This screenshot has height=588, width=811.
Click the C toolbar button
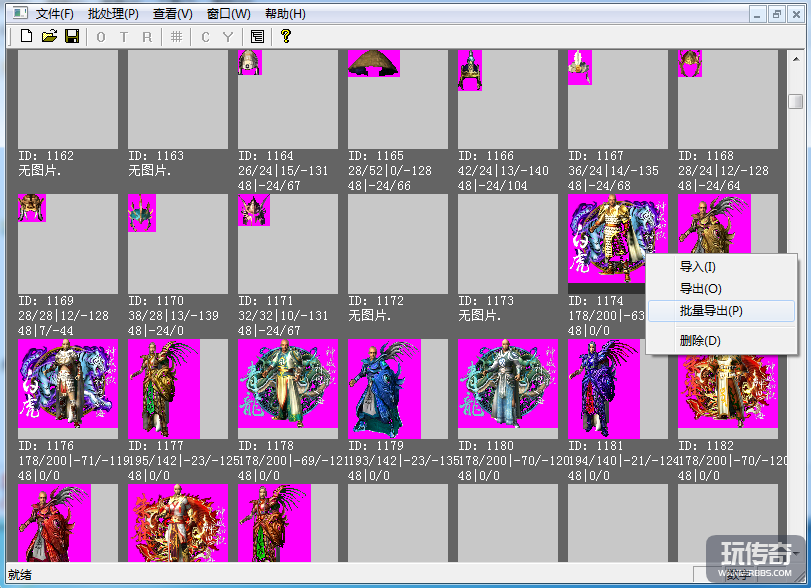205,37
